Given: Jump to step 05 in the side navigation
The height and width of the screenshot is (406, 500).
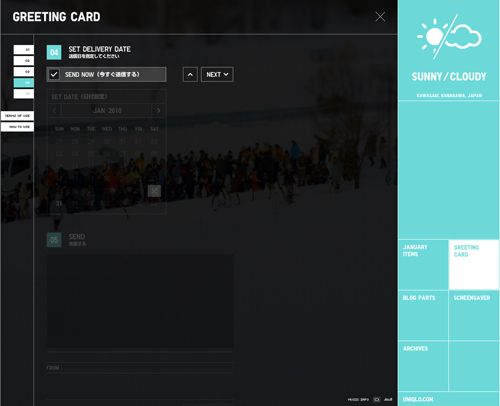Looking at the screenshot, I should pyautogui.click(x=24, y=94).
